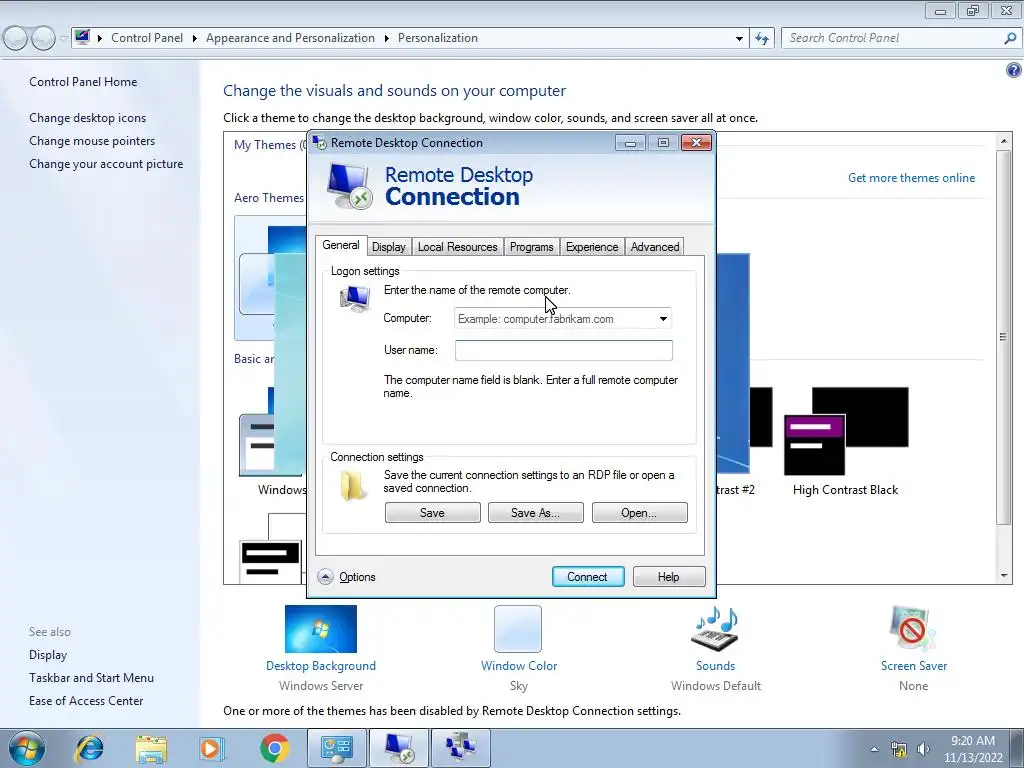This screenshot has height=768, width=1024.
Task: Click the search magnifier in Control Panel
Action: (1010, 39)
